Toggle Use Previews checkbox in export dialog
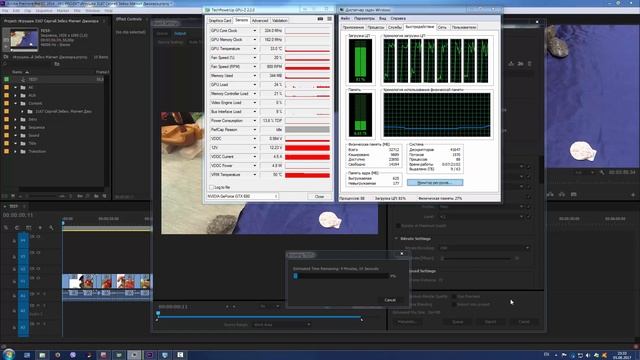The width and height of the screenshot is (640, 360). [x=454, y=296]
